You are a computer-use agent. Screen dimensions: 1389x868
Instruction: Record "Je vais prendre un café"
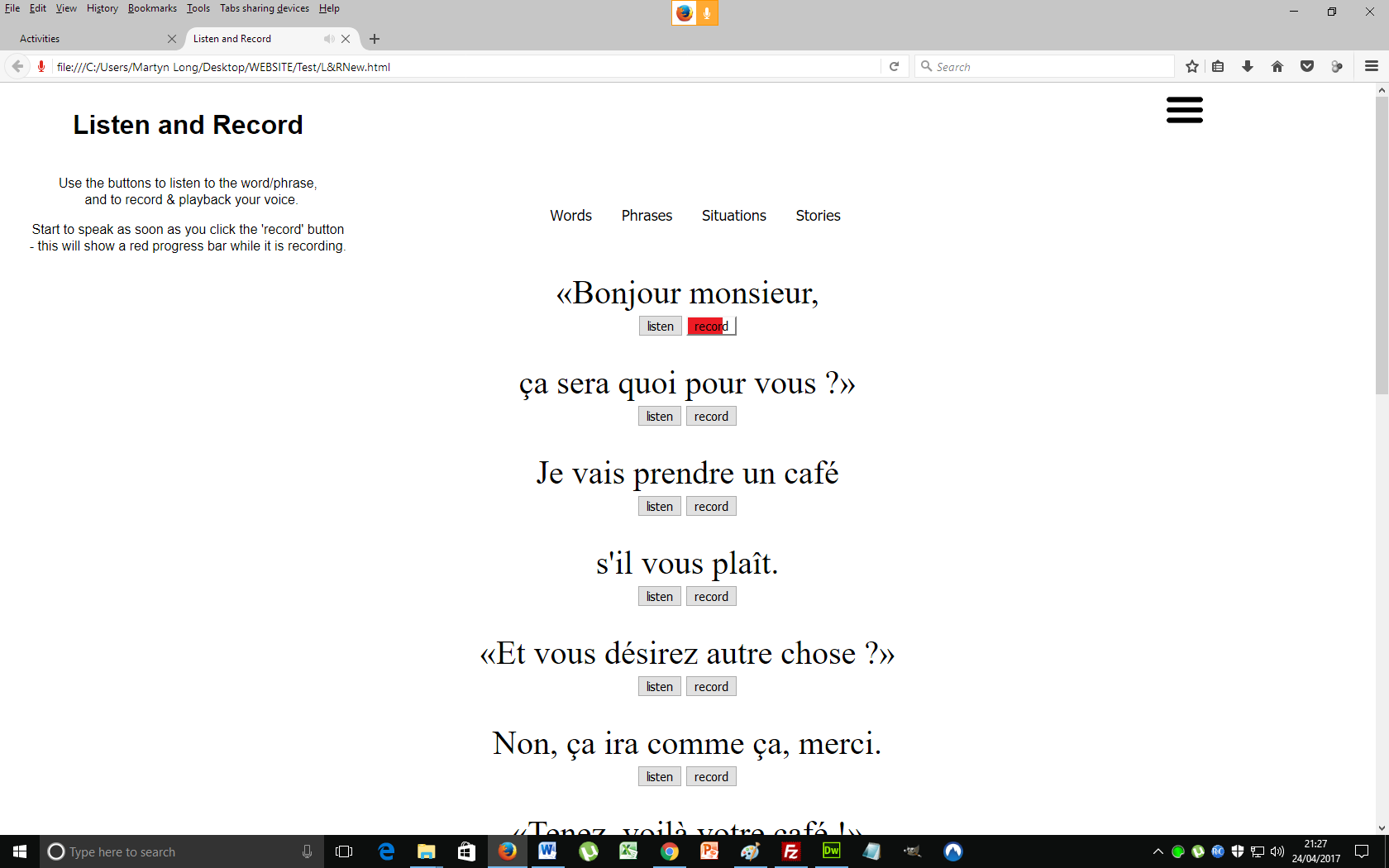click(711, 507)
